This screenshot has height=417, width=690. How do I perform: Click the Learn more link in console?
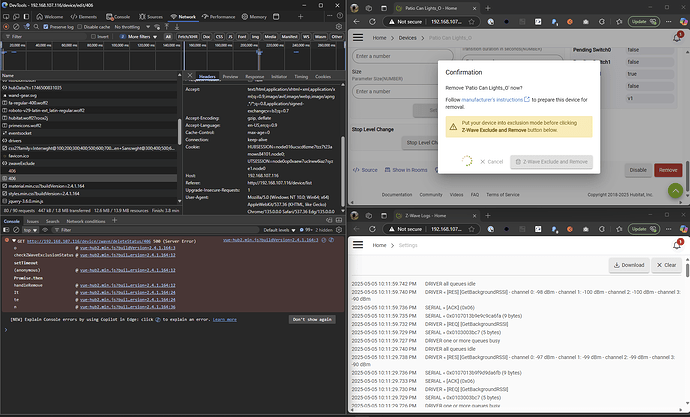pyautogui.click(x=224, y=319)
